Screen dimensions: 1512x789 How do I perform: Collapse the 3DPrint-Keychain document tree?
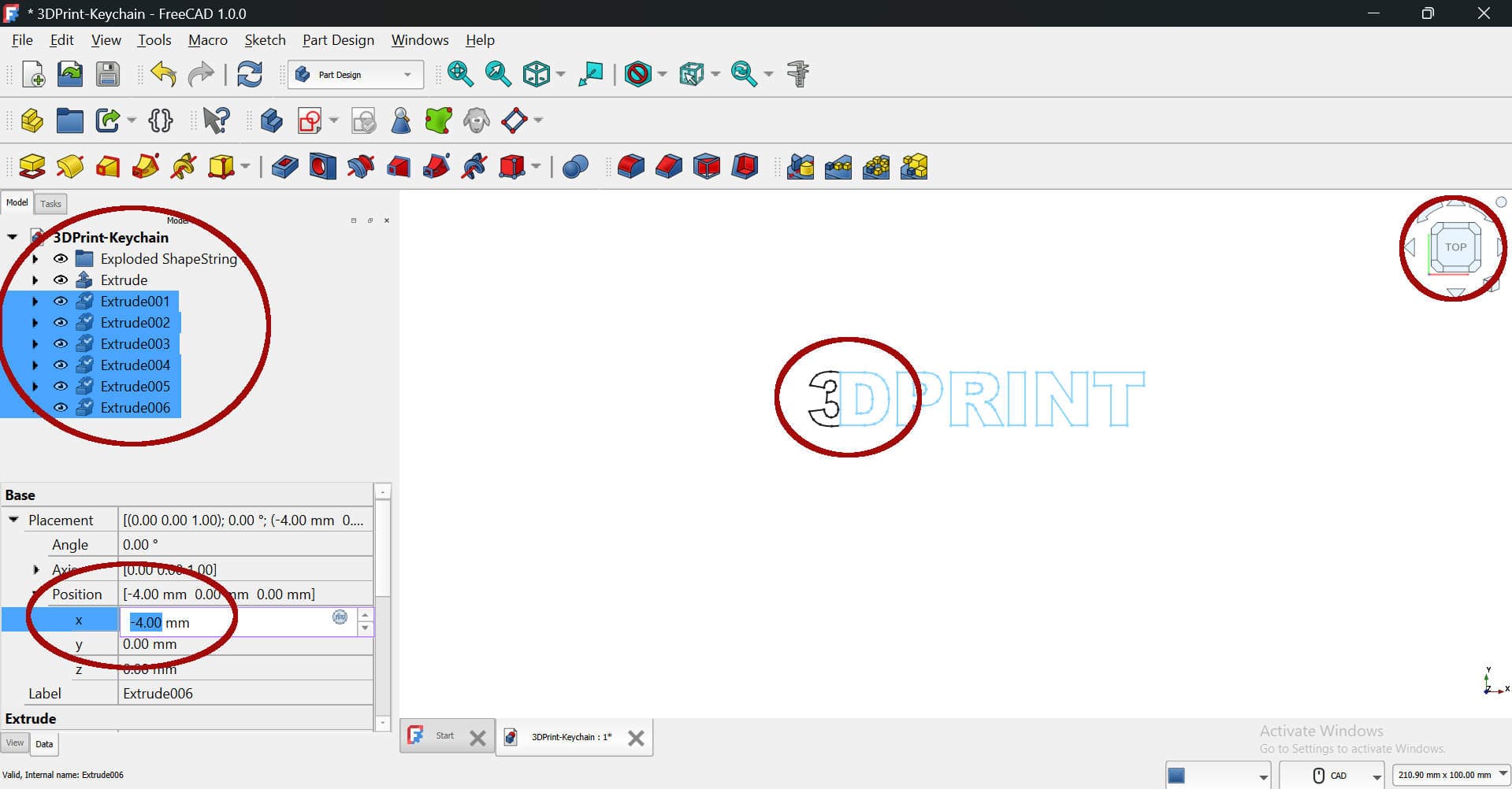point(13,237)
